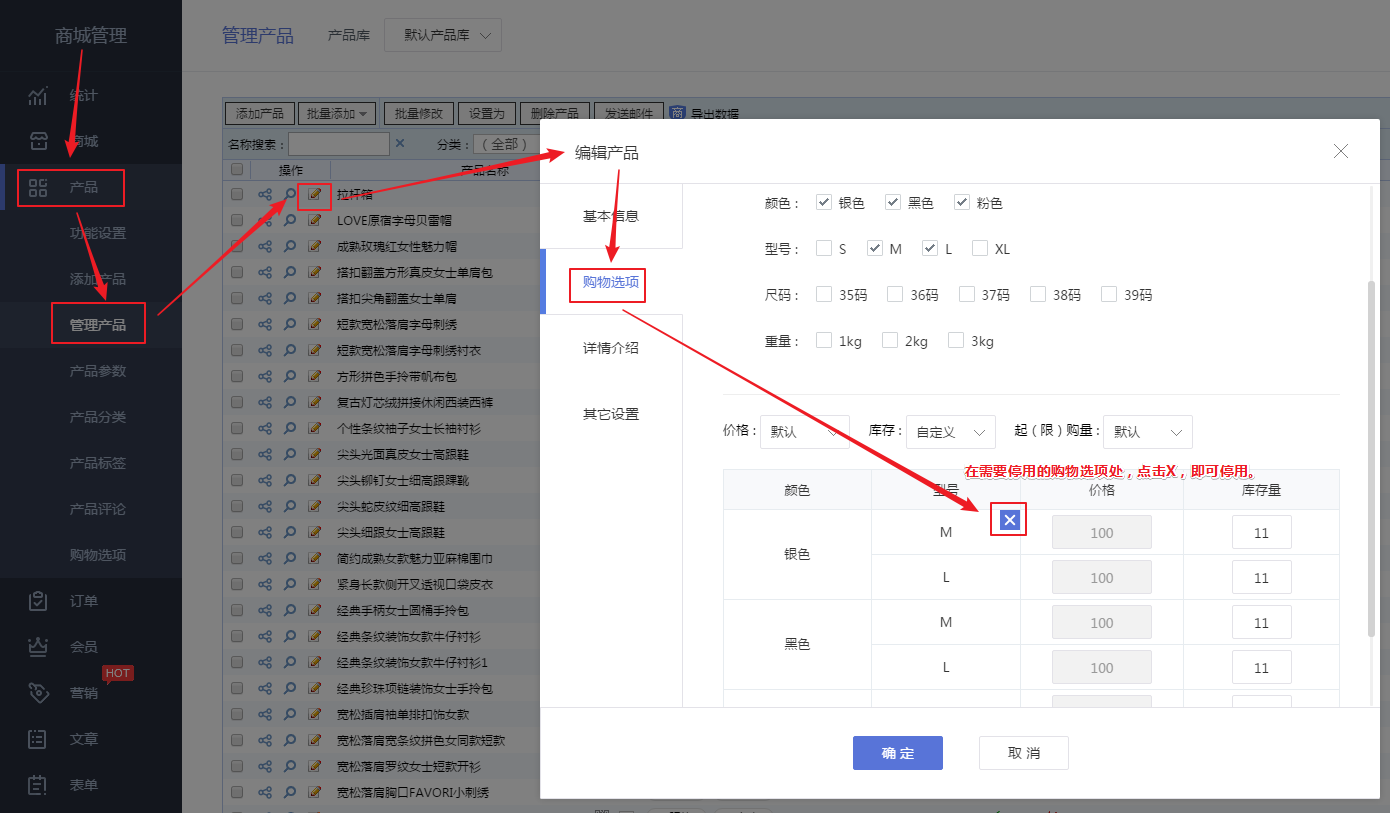Edit 经典珍珠项链装饰女士手拎包 via pencil icon
Image resolution: width=1390 pixels, height=813 pixels.
pyautogui.click(x=315, y=688)
